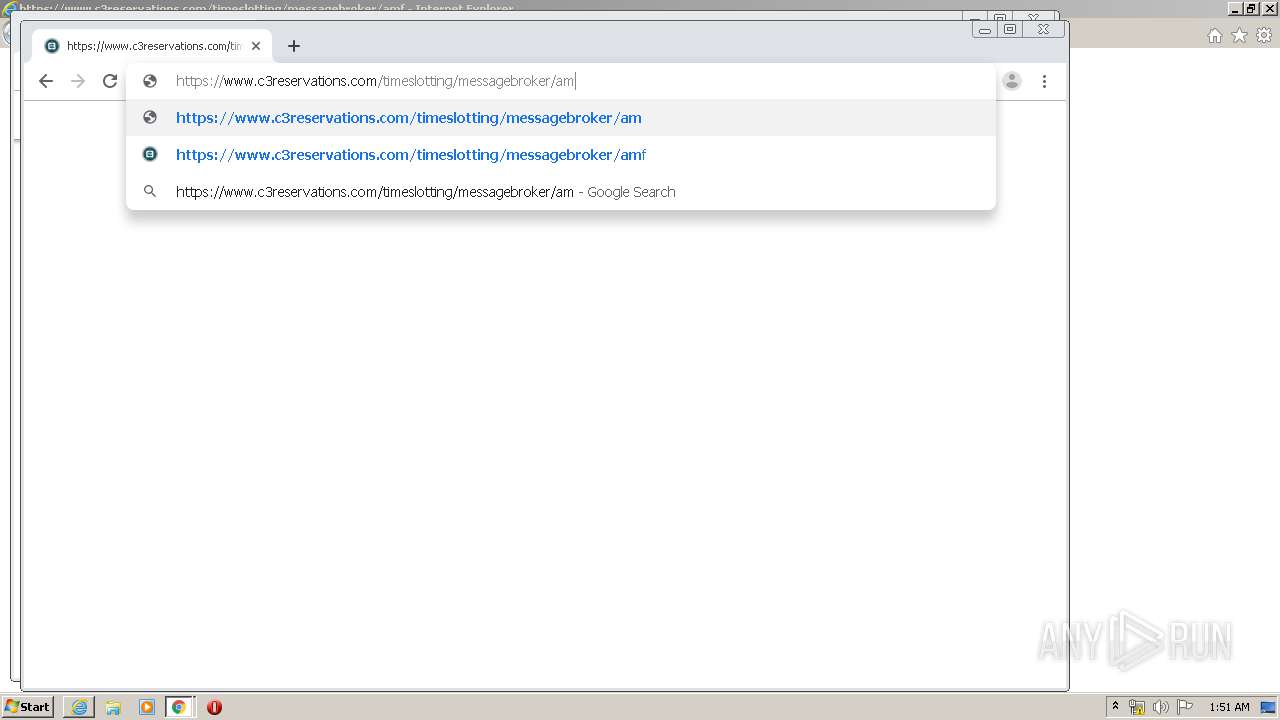
Task: Pick the suggestion ending in /amf
Action: click(x=561, y=155)
